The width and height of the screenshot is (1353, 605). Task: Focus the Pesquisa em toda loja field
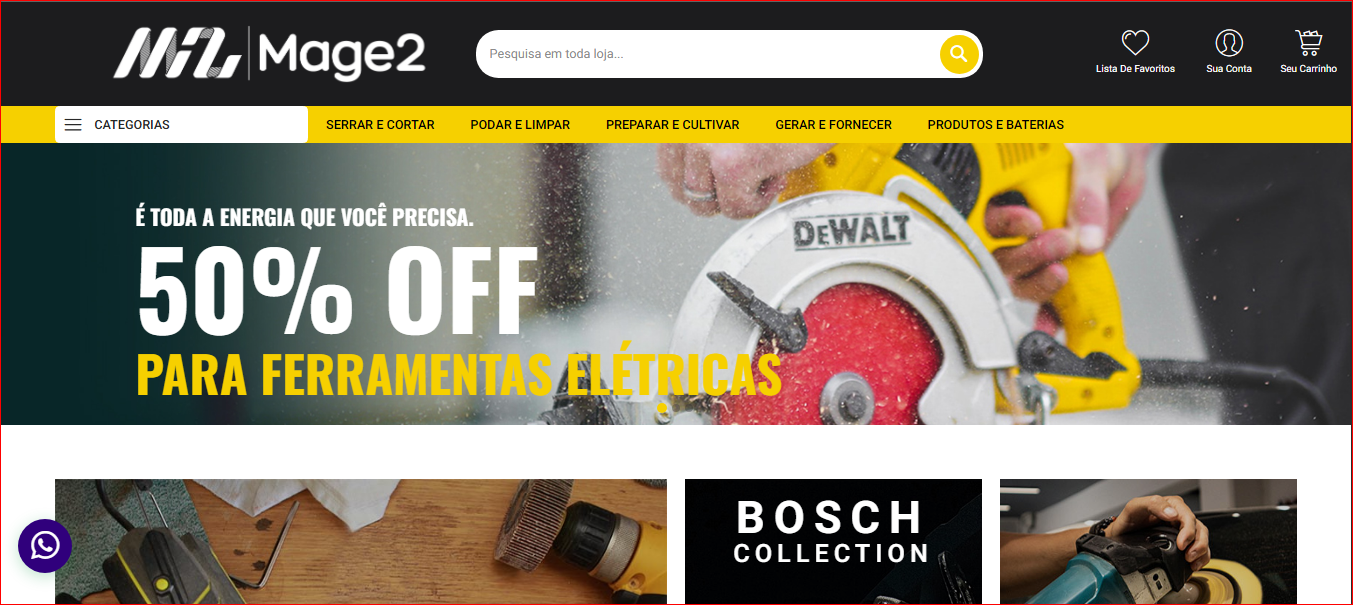[708, 54]
